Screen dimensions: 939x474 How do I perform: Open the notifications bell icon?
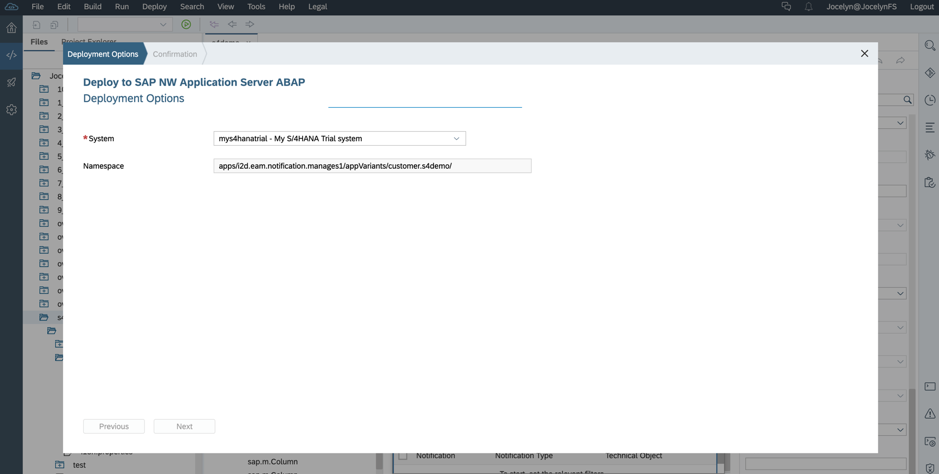pos(808,7)
